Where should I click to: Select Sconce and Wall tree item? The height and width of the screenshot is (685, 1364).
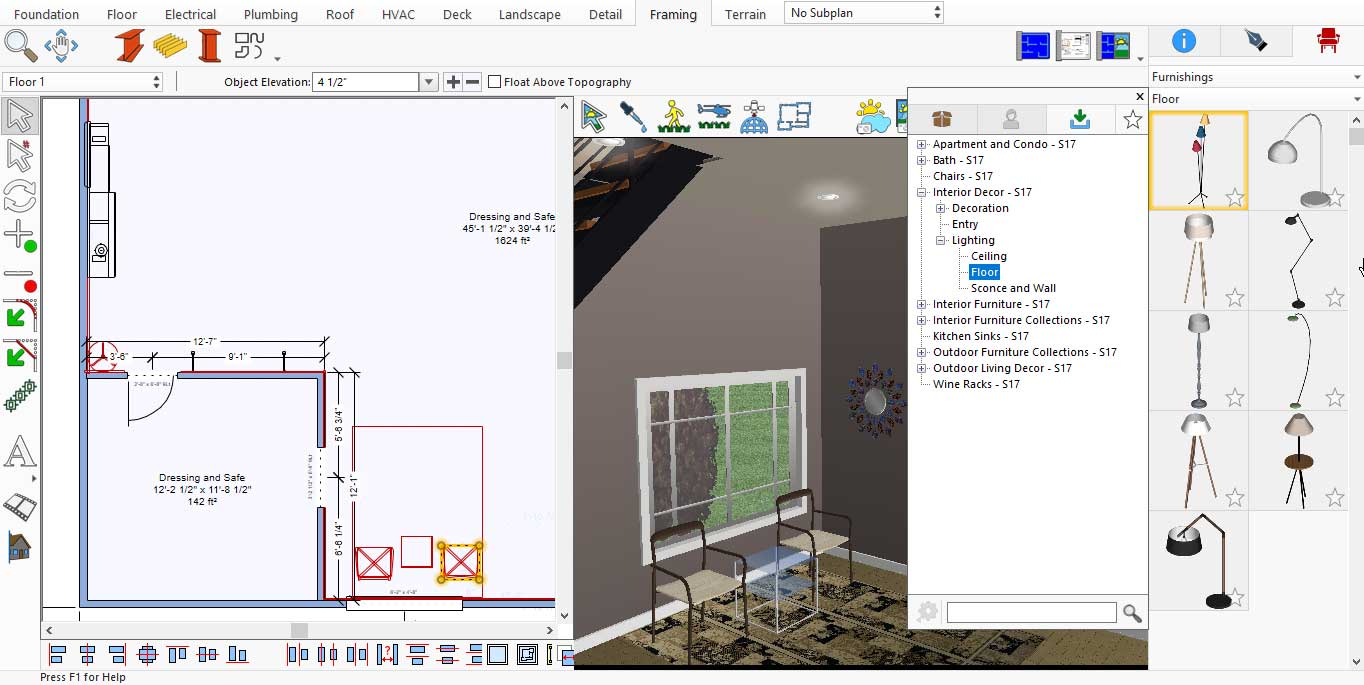1013,288
